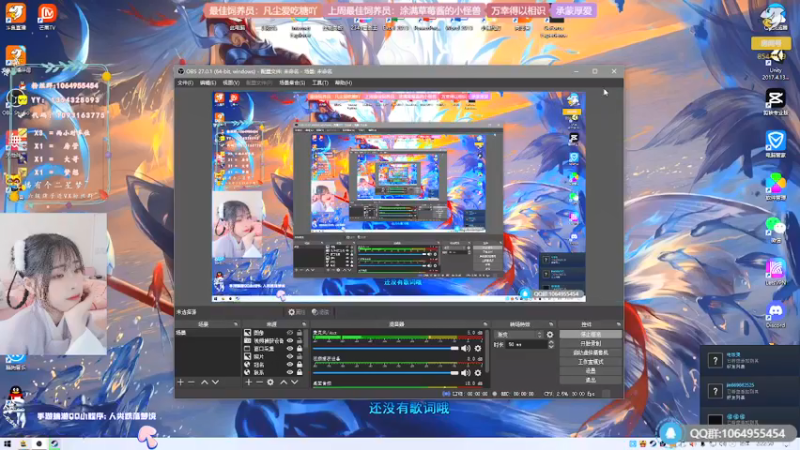Toggle lock on window capture source
The height and width of the screenshot is (450, 800).
point(299,349)
